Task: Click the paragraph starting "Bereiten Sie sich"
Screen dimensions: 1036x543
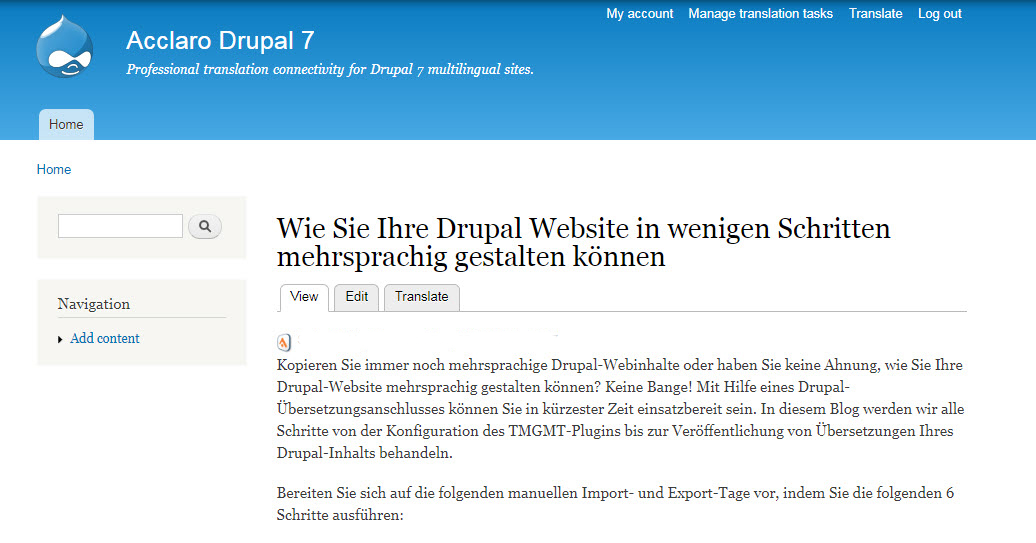Action: (x=615, y=504)
